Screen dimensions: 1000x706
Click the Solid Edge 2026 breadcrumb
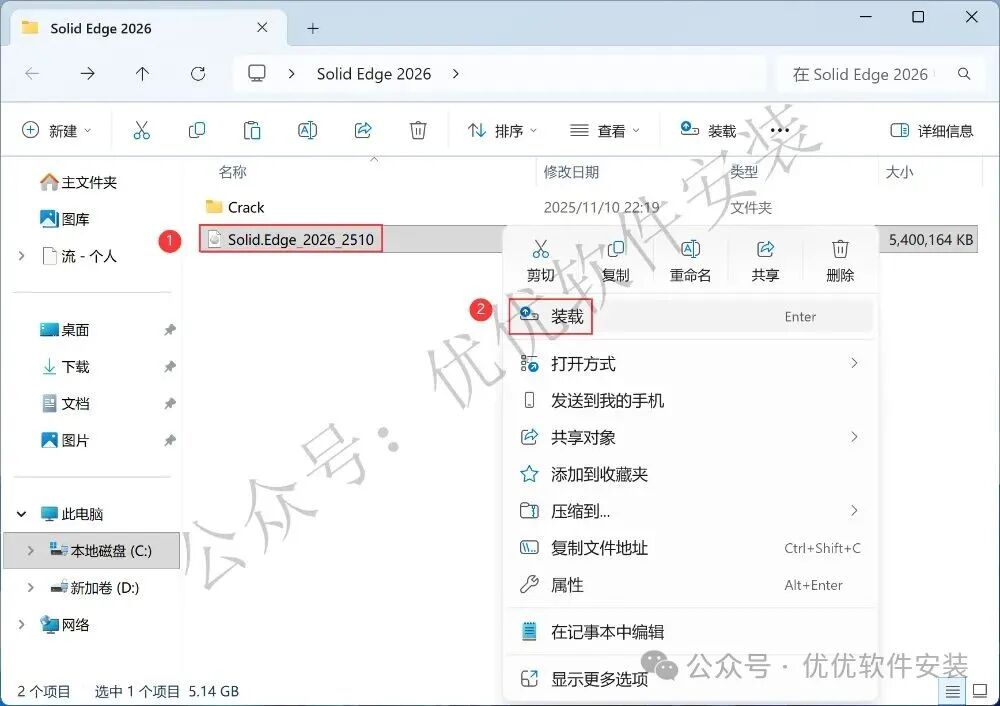[374, 74]
